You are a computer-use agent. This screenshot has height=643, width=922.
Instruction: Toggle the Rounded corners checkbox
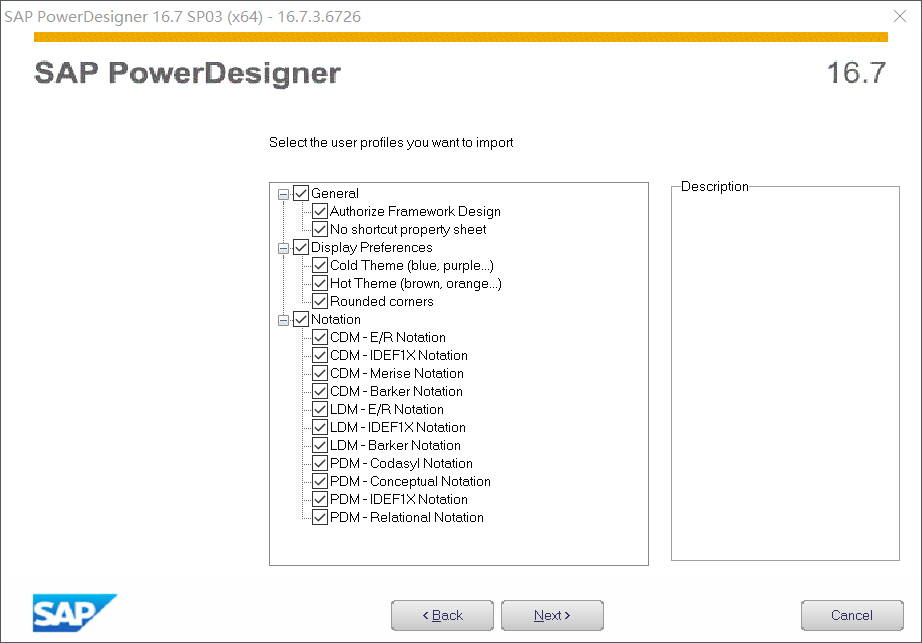point(320,301)
